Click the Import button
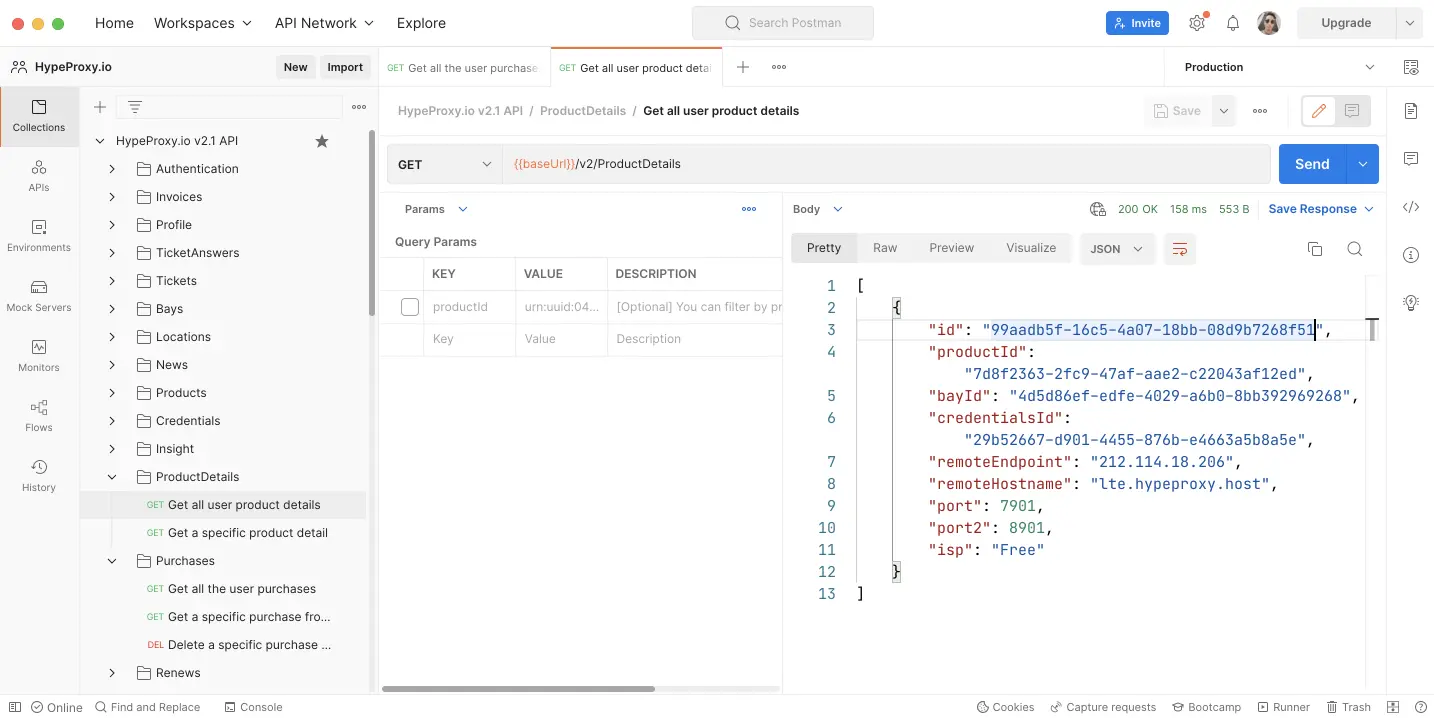 pyautogui.click(x=345, y=67)
